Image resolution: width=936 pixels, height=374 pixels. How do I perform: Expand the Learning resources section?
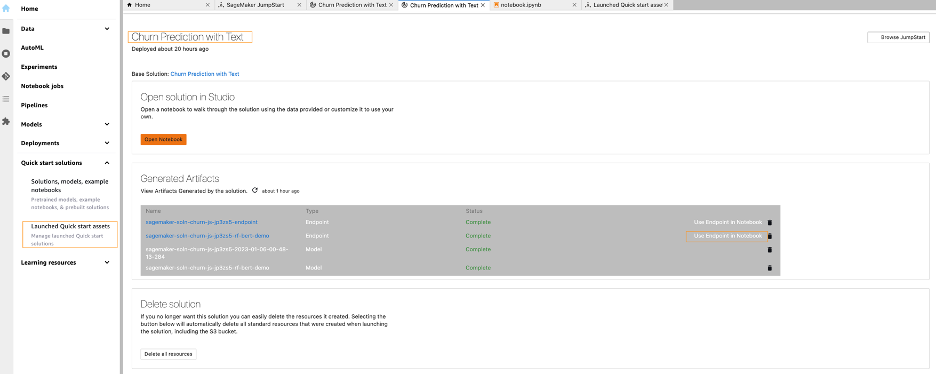click(107, 262)
